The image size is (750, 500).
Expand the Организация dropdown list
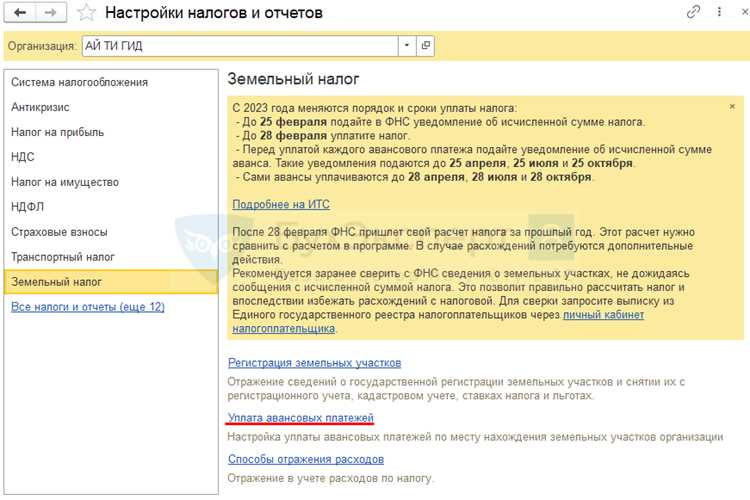coord(407,46)
